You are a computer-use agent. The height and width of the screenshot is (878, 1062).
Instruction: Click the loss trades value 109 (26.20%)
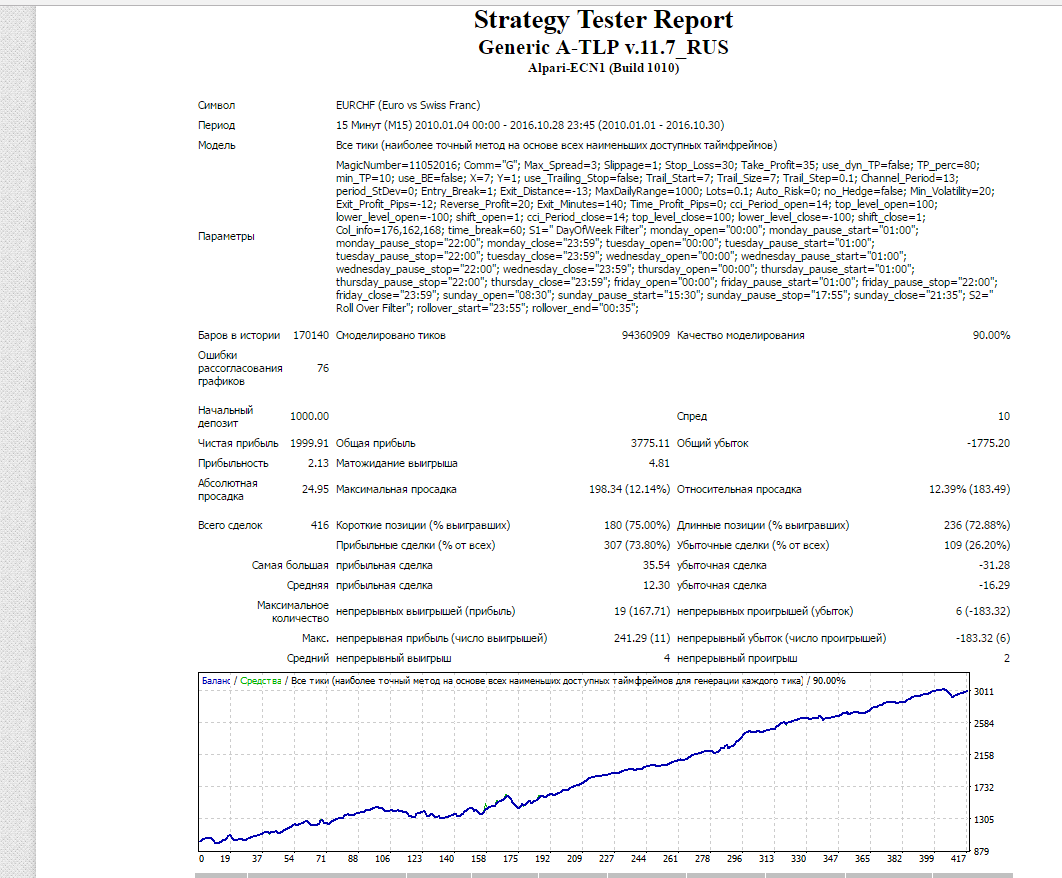point(977,545)
